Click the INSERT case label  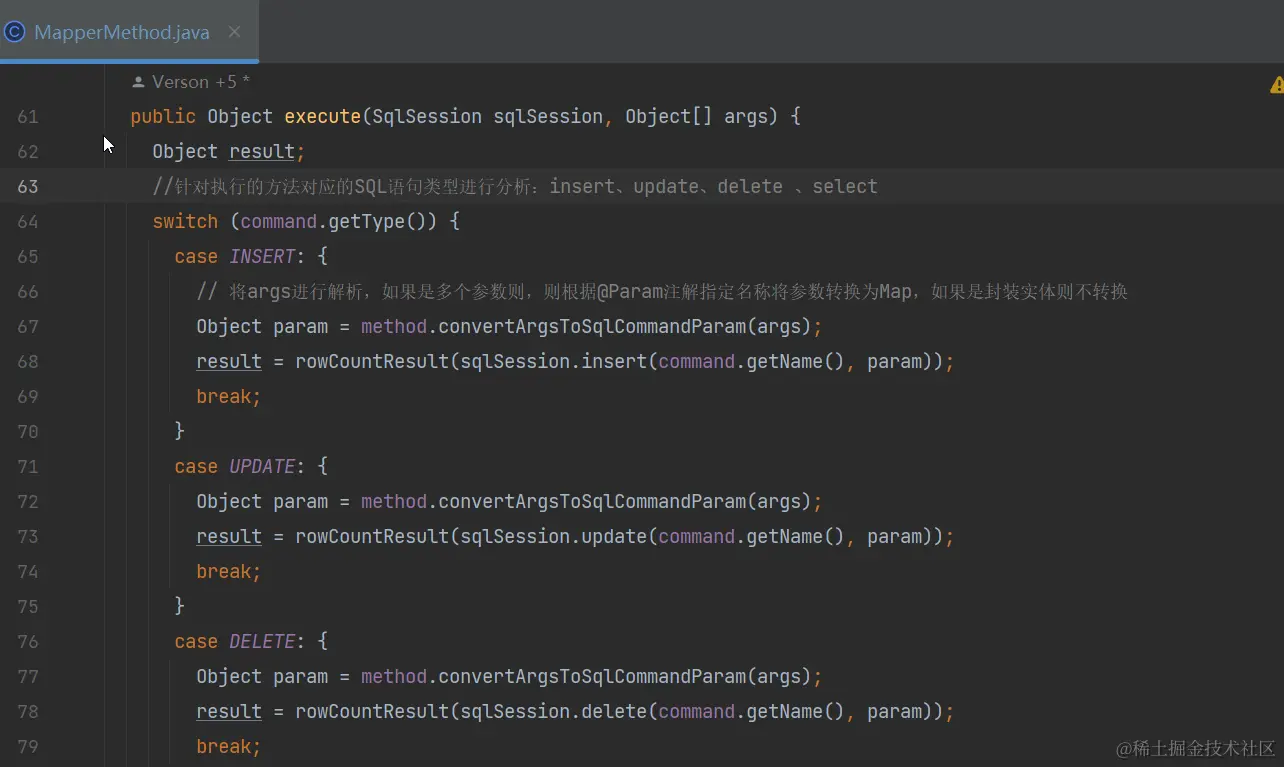tap(262, 257)
